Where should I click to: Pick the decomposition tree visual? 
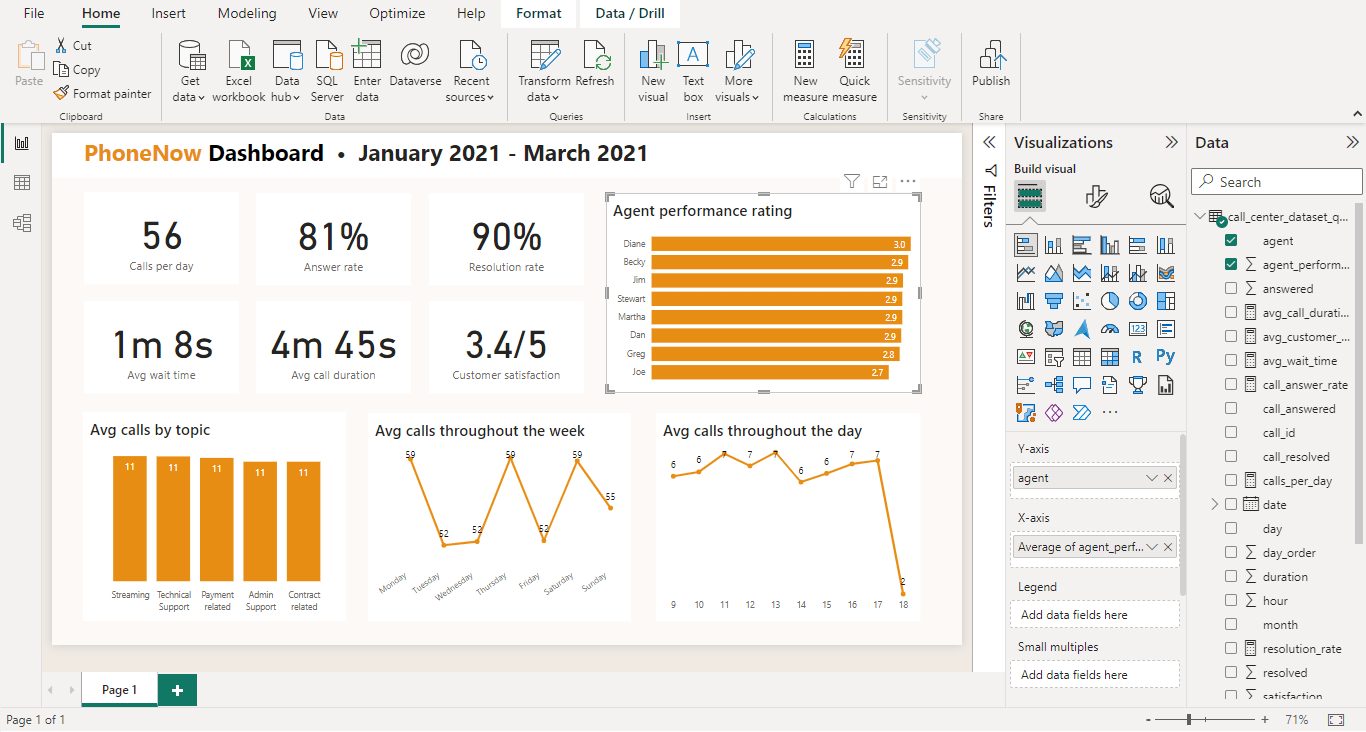point(1054,384)
